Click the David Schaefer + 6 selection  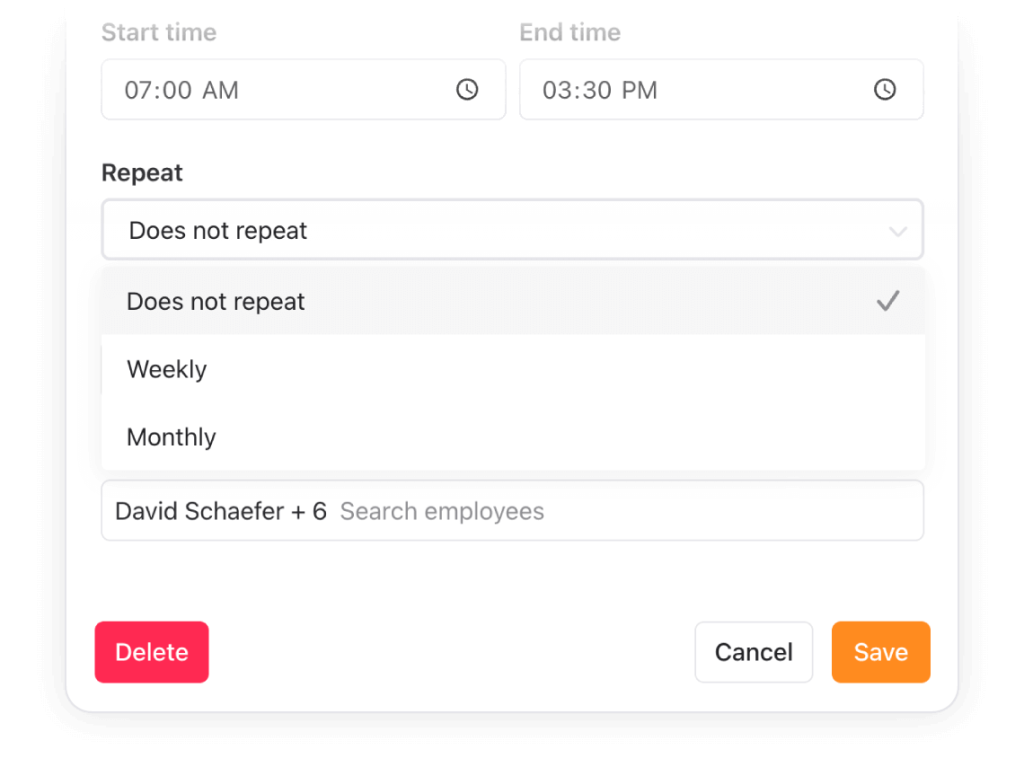point(221,511)
